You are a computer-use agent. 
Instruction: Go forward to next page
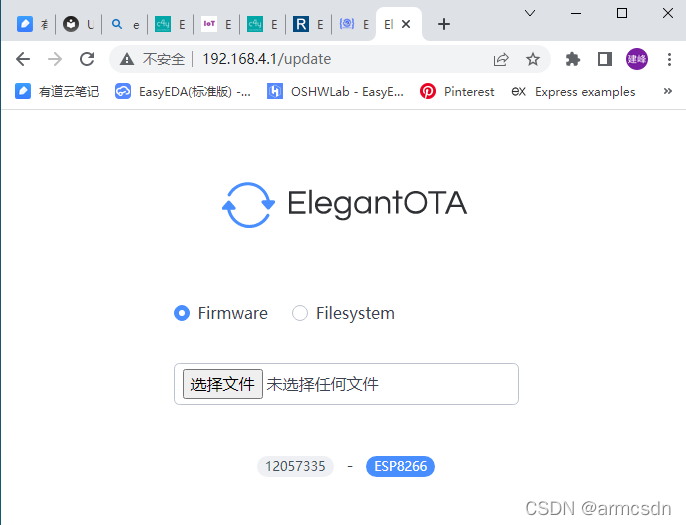point(55,59)
